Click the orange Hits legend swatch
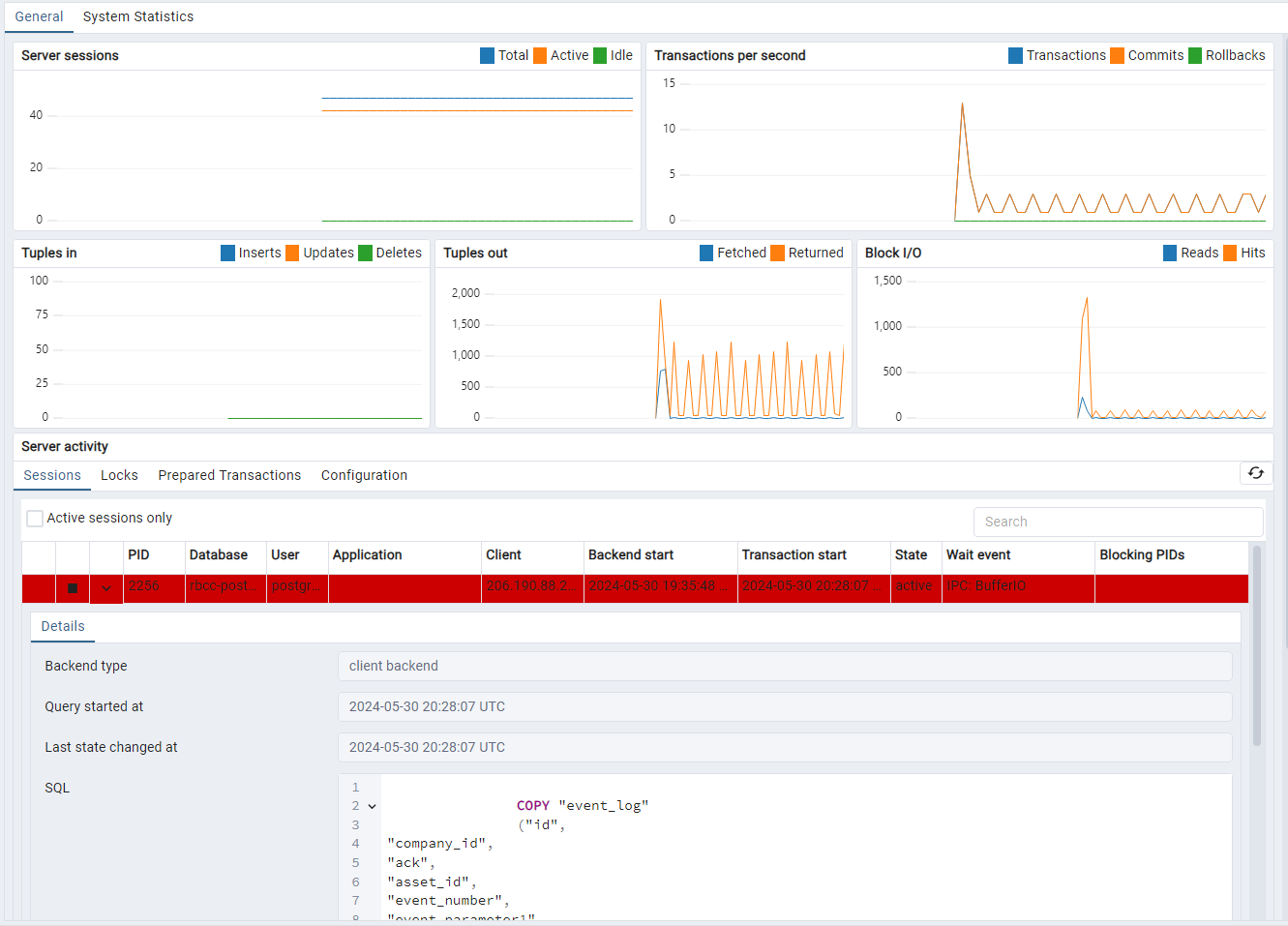 [1230, 254]
